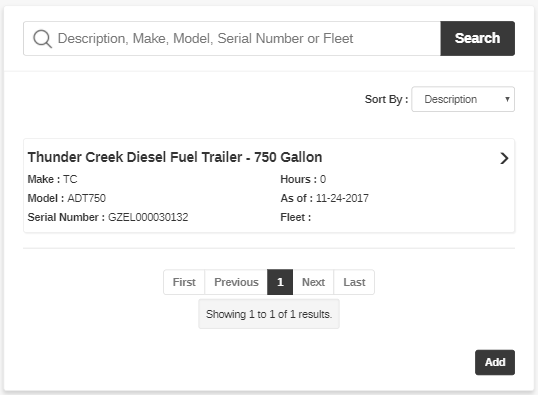This screenshot has width=538, height=395.
Task: Click the magnifying glass search icon
Action: point(43,39)
